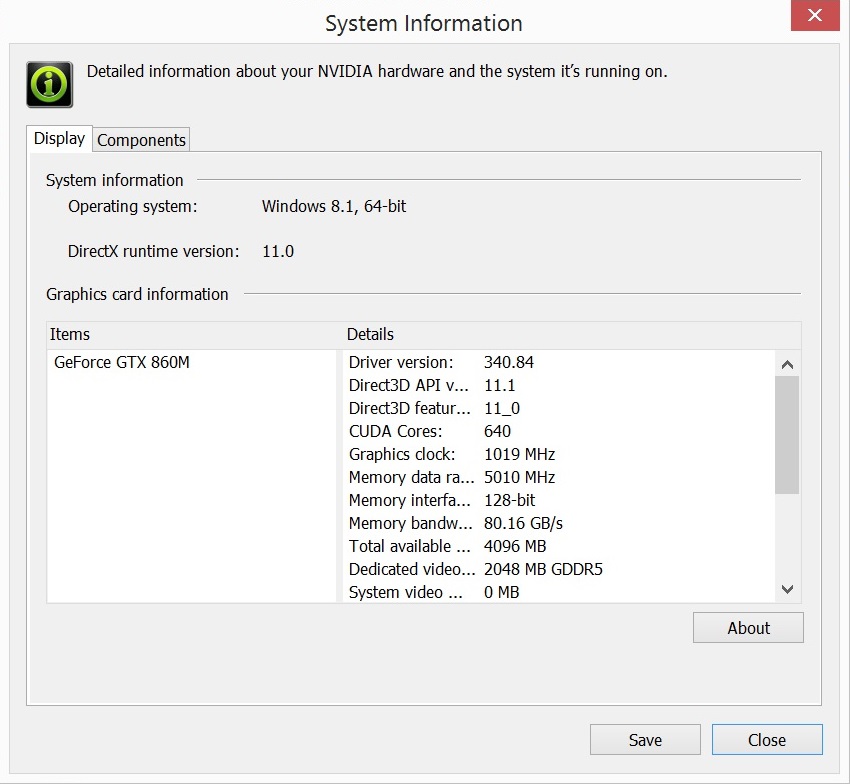Screen dimensions: 850x784
Task: Select the Direct3D feature level 11_0 row
Action: [x=559, y=408]
